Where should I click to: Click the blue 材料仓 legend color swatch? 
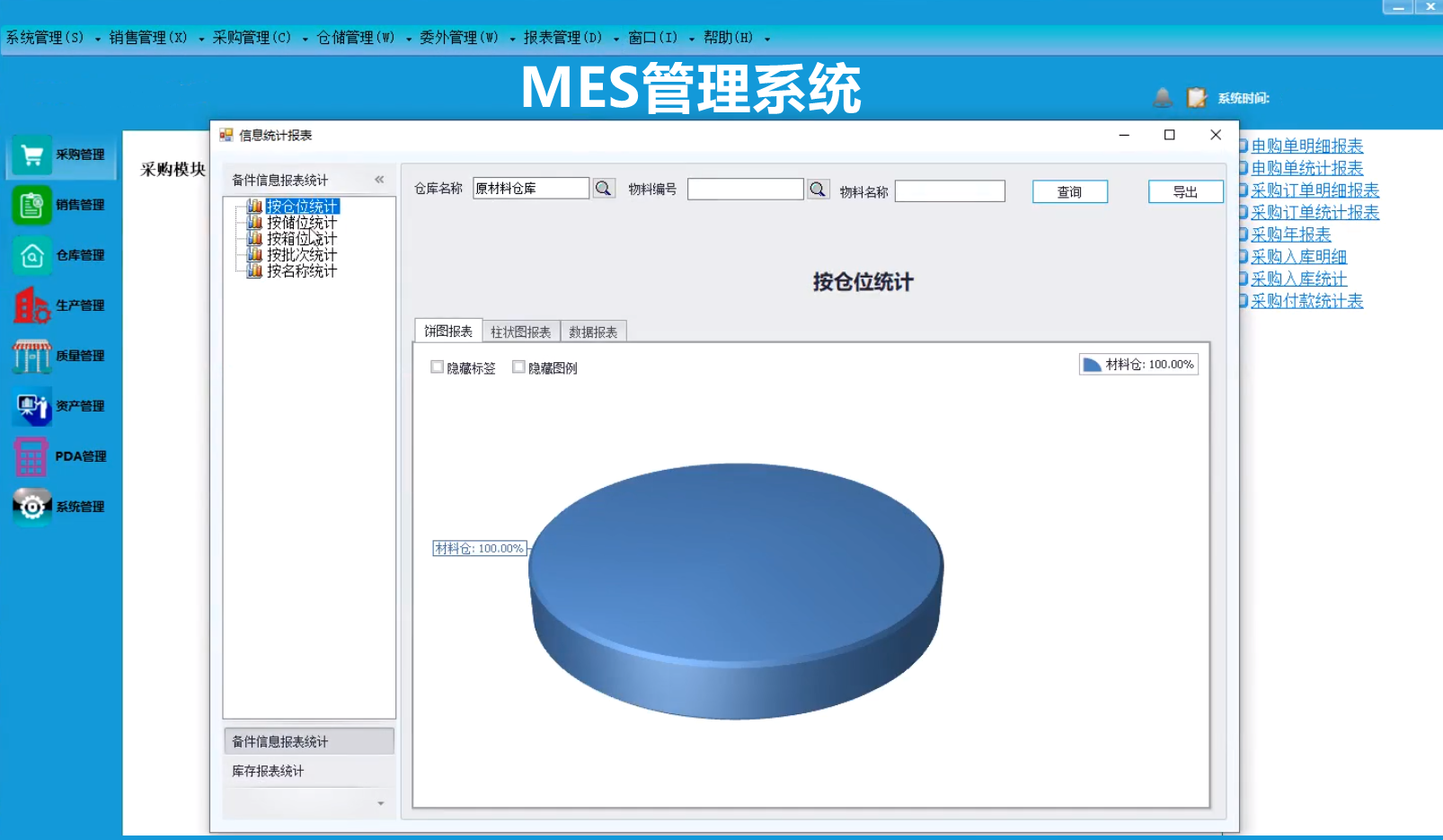click(x=1092, y=365)
